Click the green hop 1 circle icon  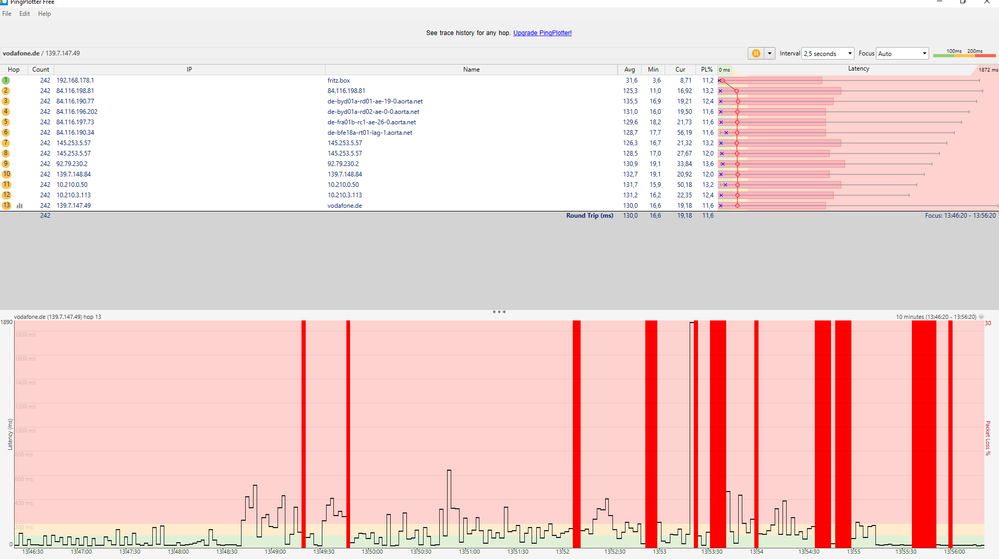pos(6,80)
